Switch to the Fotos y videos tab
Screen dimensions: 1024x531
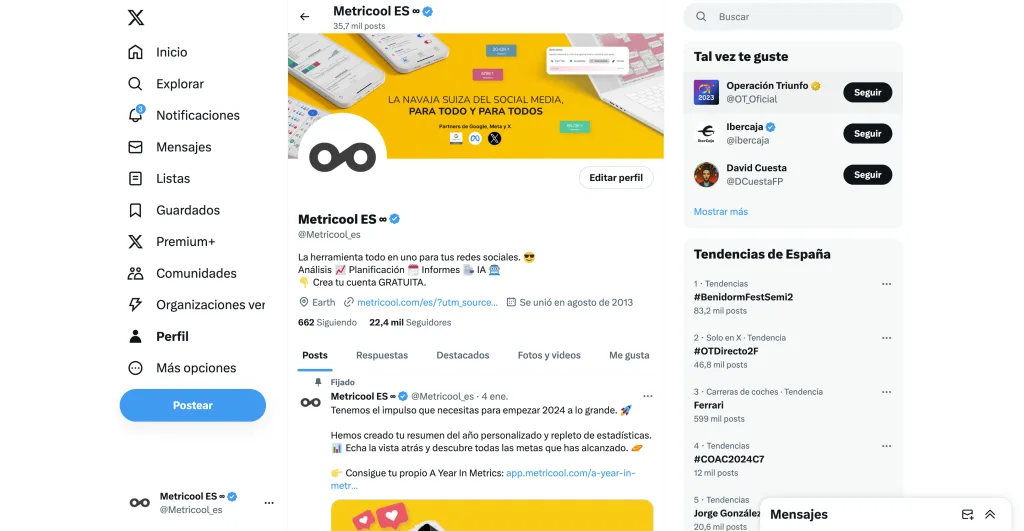coord(549,355)
